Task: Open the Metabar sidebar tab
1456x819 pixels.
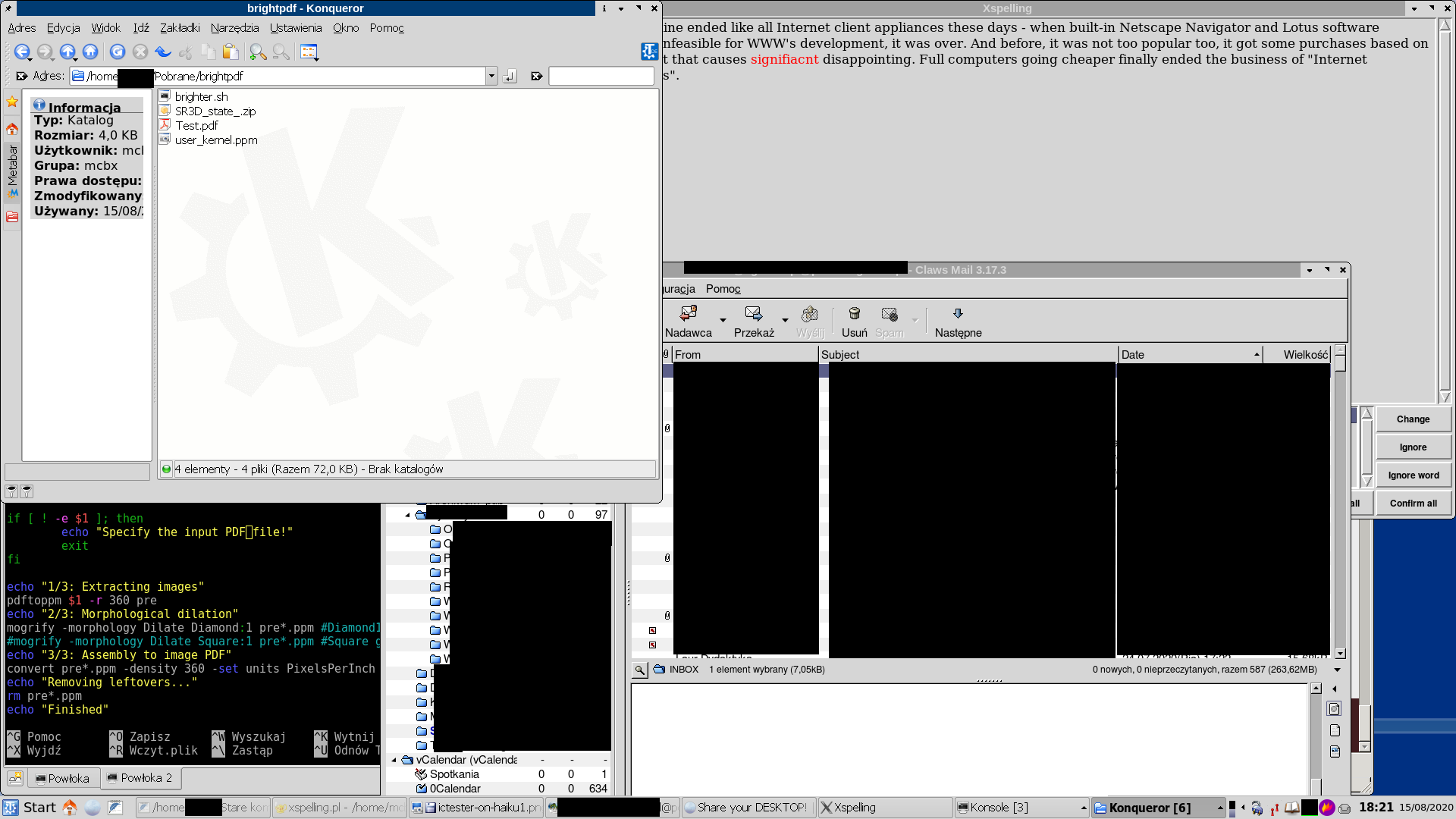Action: (12, 165)
